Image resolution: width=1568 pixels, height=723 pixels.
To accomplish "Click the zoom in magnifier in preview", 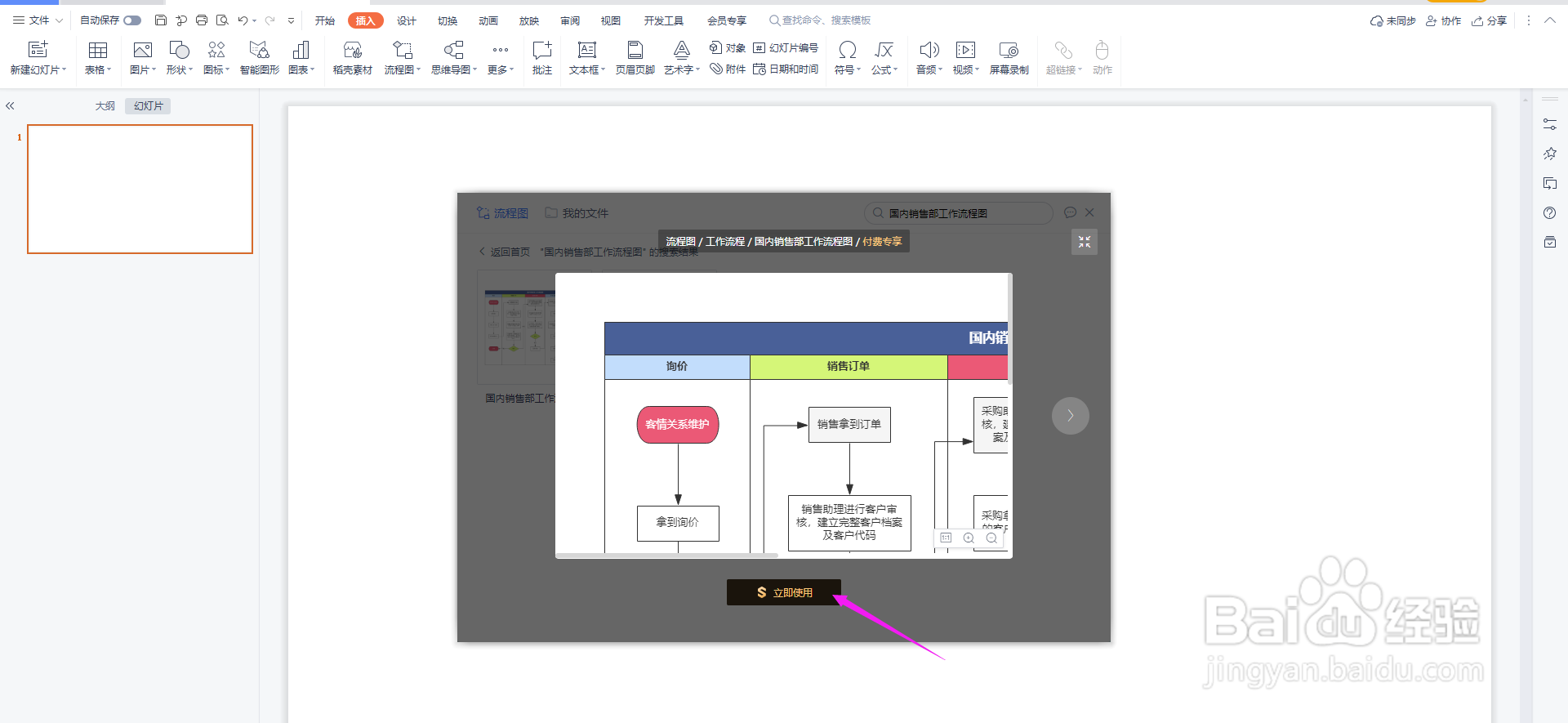I will click(969, 538).
